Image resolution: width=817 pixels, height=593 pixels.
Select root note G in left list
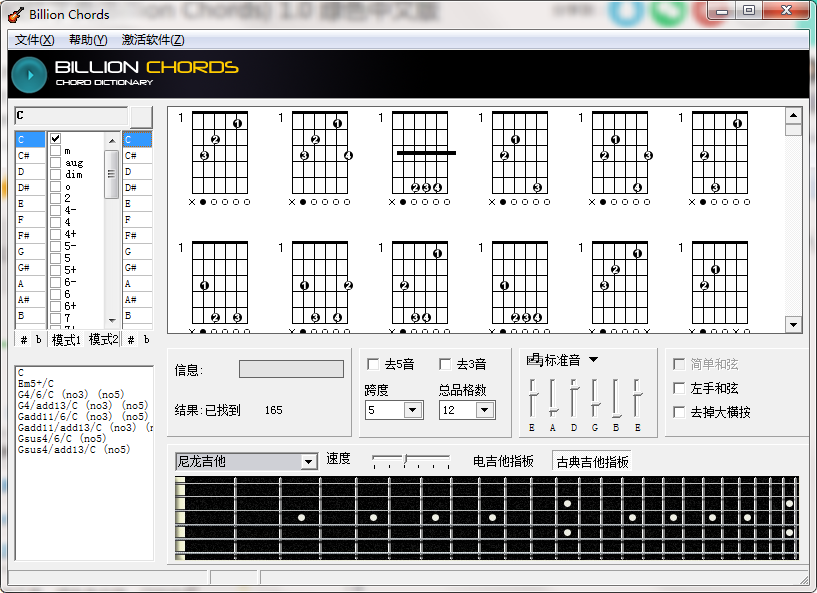[30, 252]
